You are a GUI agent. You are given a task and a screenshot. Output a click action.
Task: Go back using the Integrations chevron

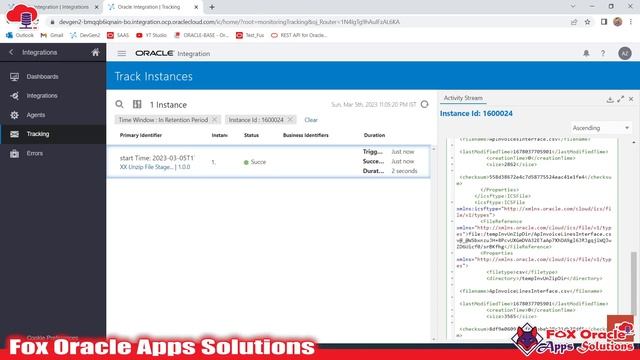[x=11, y=52]
